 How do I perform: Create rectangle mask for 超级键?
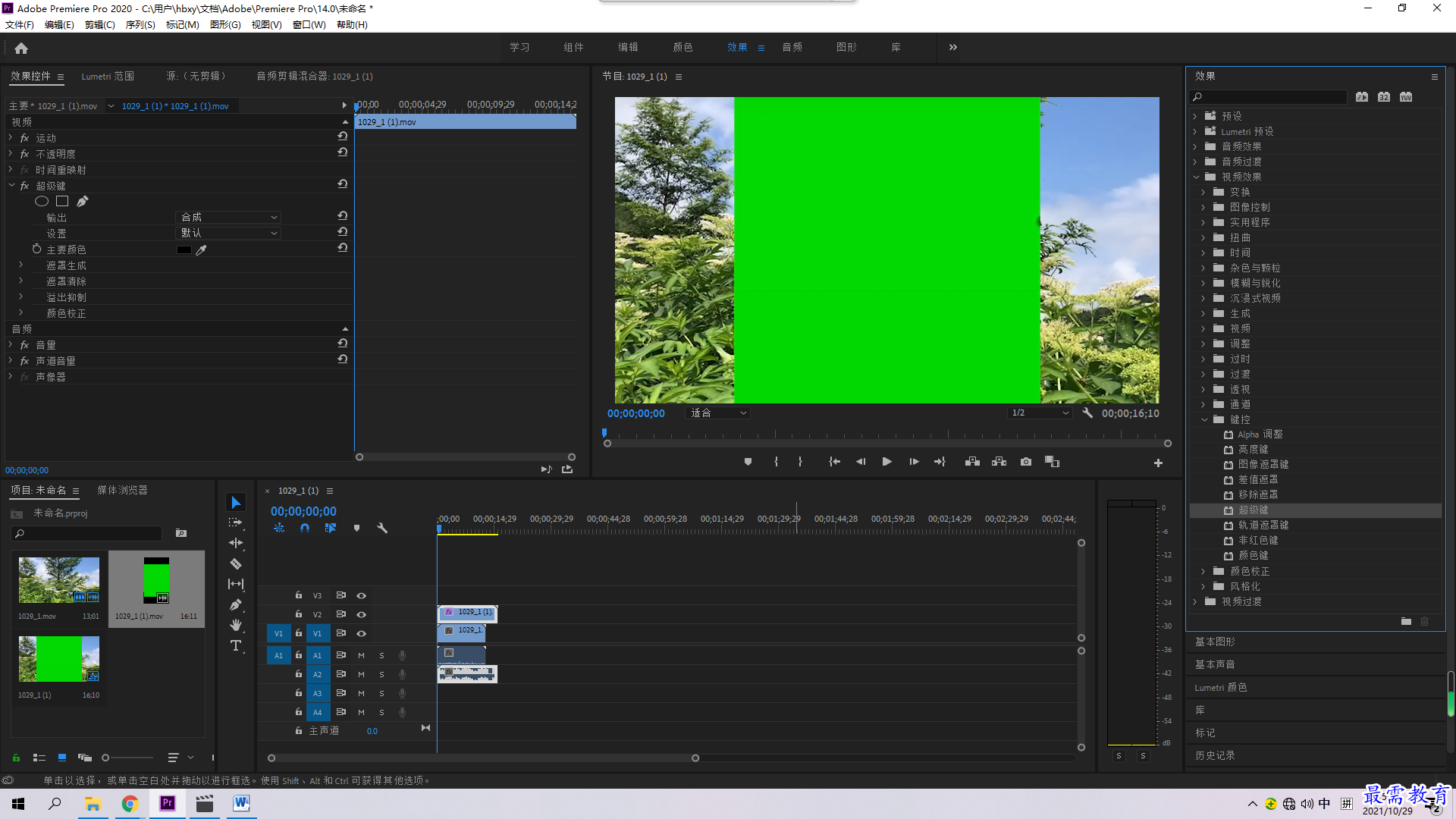pos(62,201)
